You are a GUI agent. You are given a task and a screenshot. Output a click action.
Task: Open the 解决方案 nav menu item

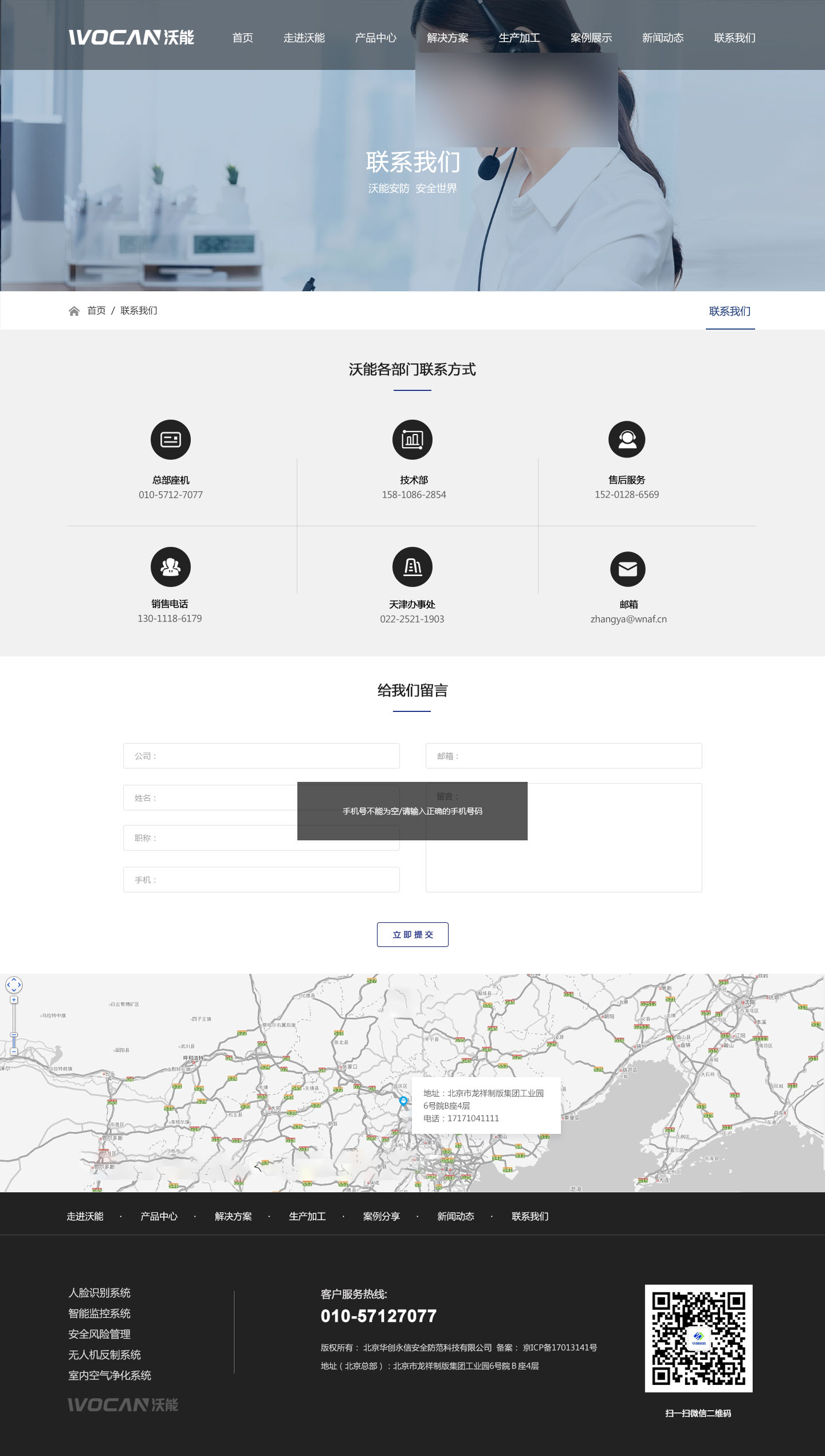coord(447,38)
